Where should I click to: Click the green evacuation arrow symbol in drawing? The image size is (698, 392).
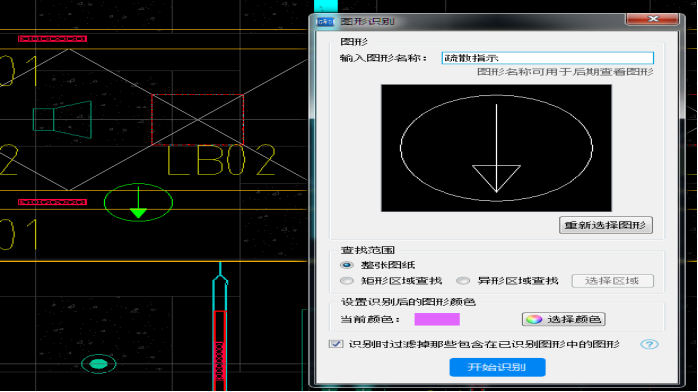138,202
